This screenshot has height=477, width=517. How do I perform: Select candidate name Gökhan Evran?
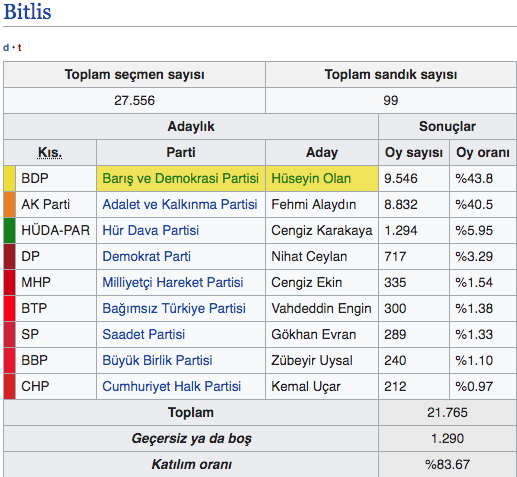pyautogui.click(x=314, y=334)
